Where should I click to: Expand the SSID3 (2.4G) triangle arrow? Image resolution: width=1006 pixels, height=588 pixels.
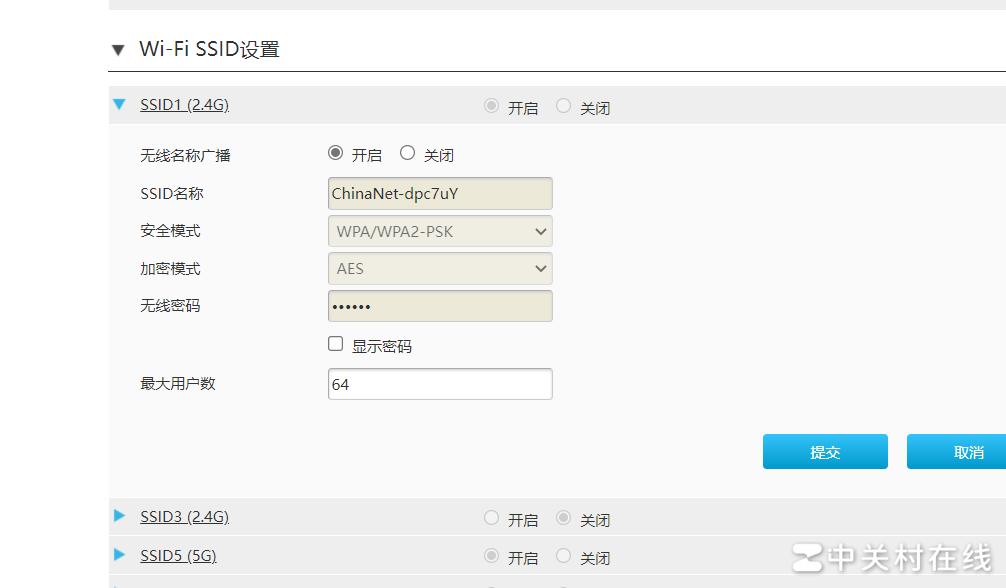click(x=120, y=516)
